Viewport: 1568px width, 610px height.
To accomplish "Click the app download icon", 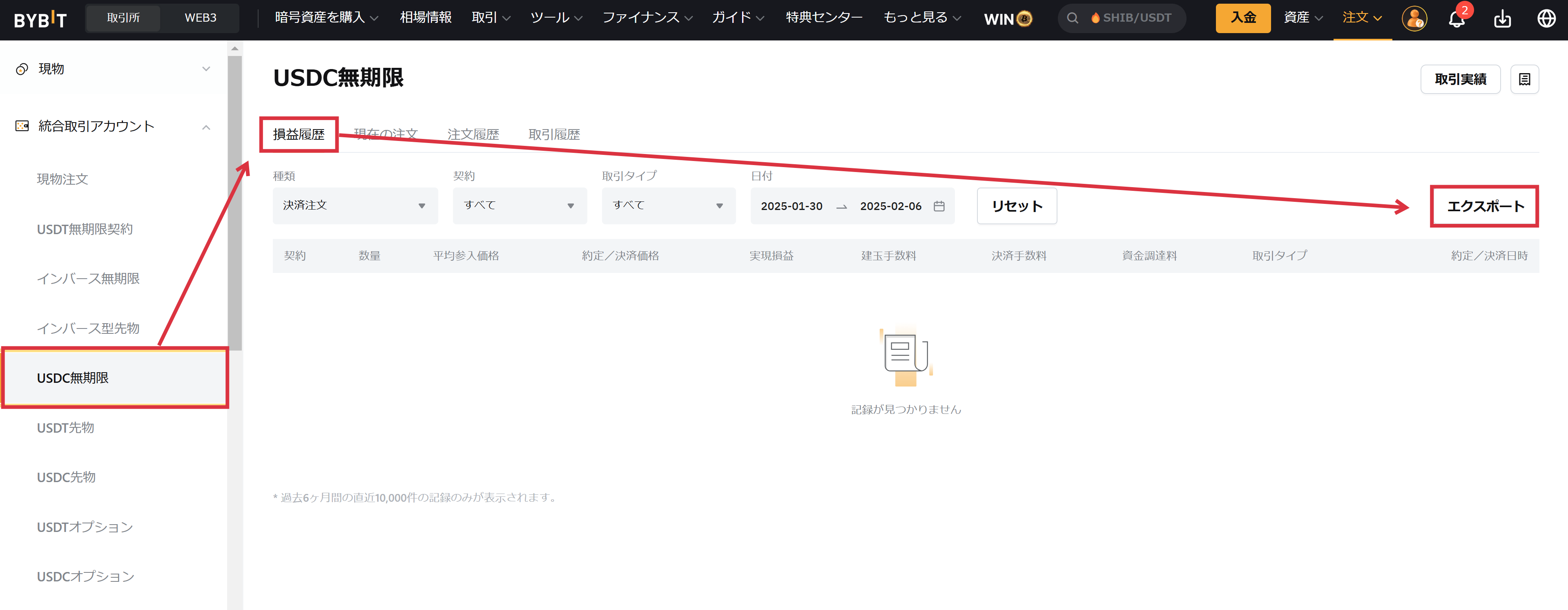I will click(x=1502, y=19).
